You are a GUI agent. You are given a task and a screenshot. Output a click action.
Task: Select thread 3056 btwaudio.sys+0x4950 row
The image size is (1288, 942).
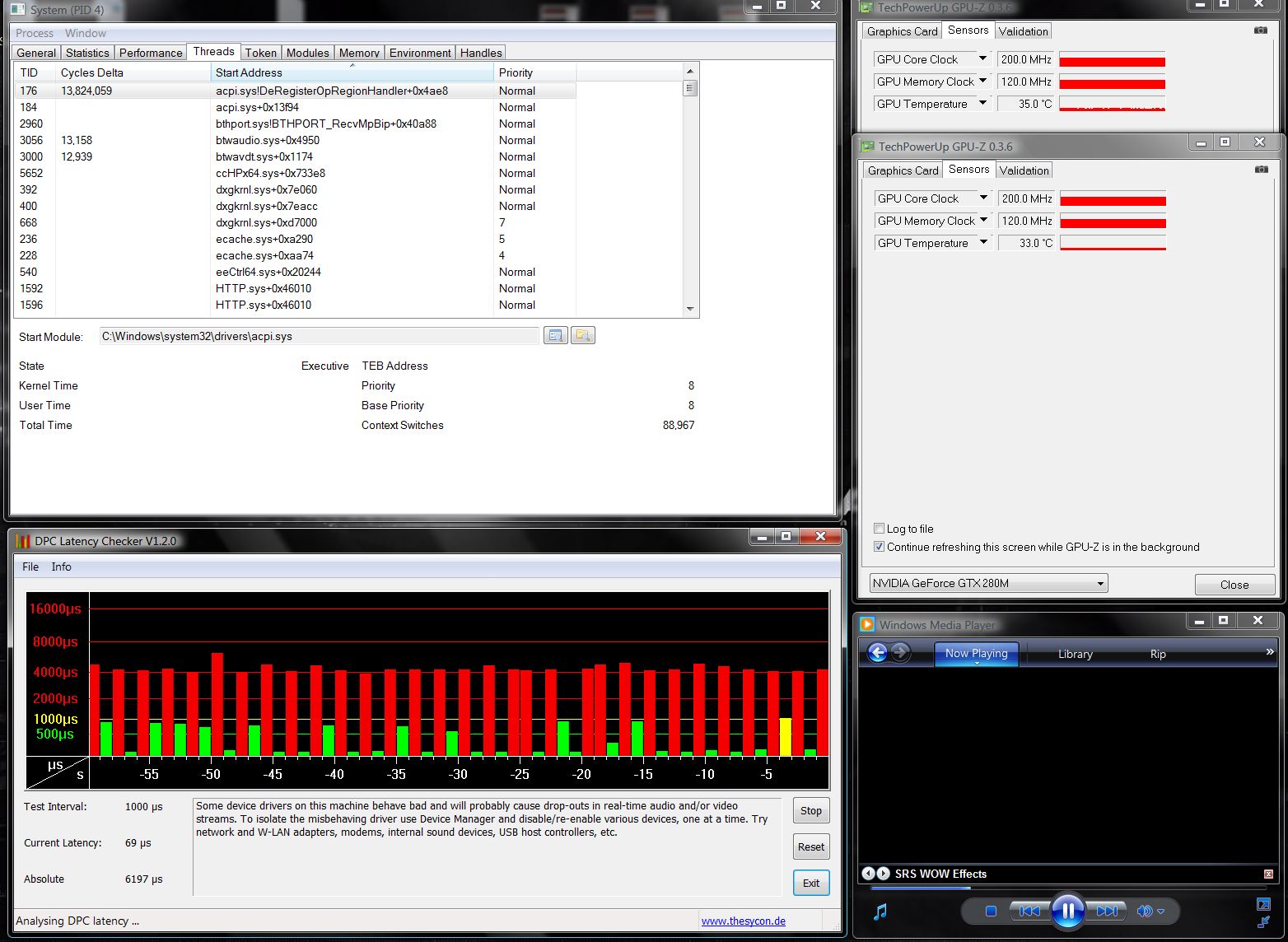click(x=295, y=140)
